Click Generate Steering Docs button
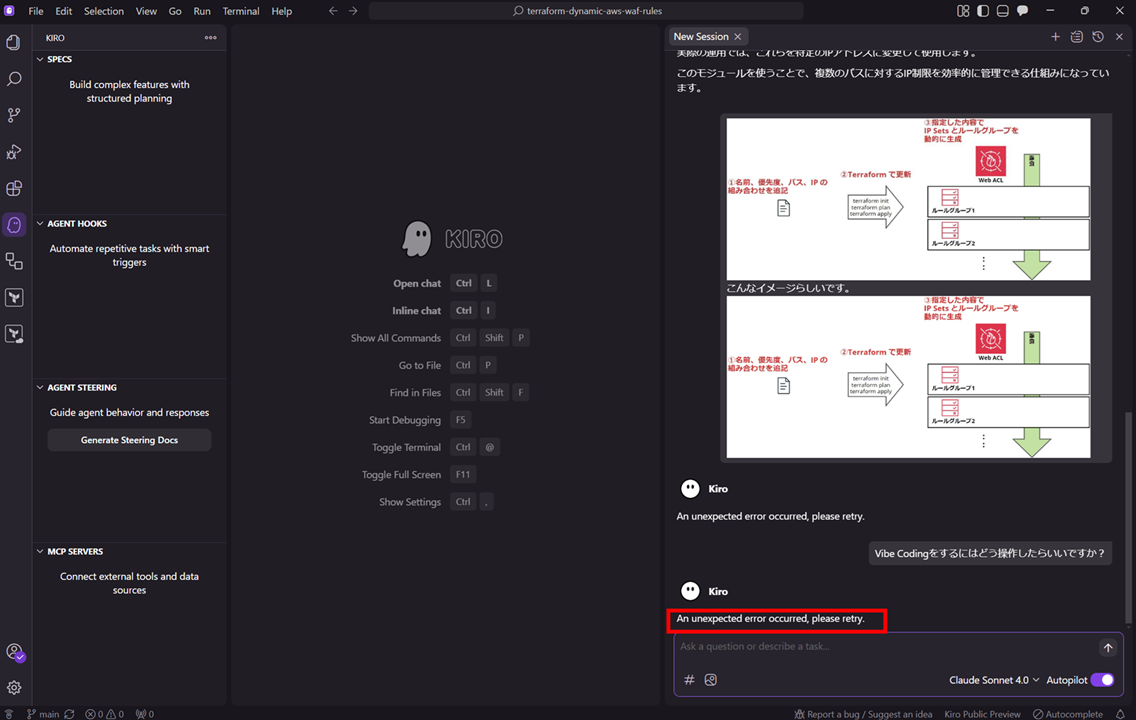The image size is (1136, 720). (129, 440)
